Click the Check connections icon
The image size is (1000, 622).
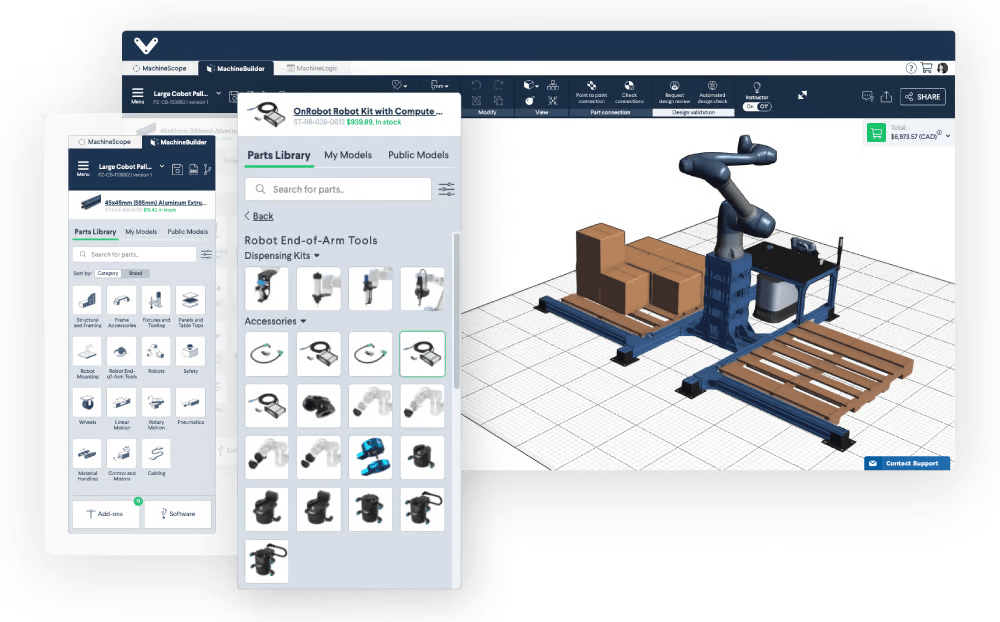[629, 92]
